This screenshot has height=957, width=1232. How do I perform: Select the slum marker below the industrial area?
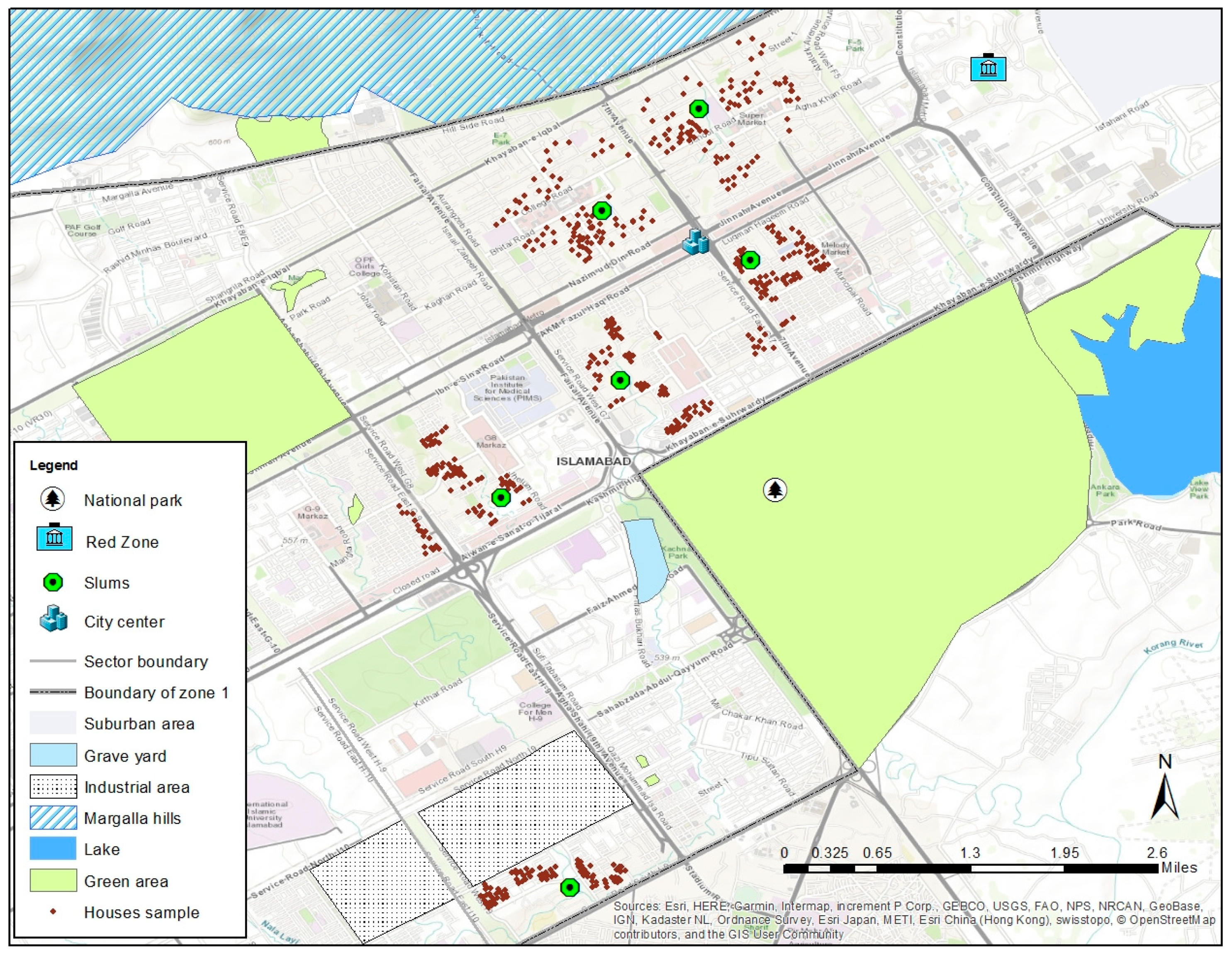(570, 888)
